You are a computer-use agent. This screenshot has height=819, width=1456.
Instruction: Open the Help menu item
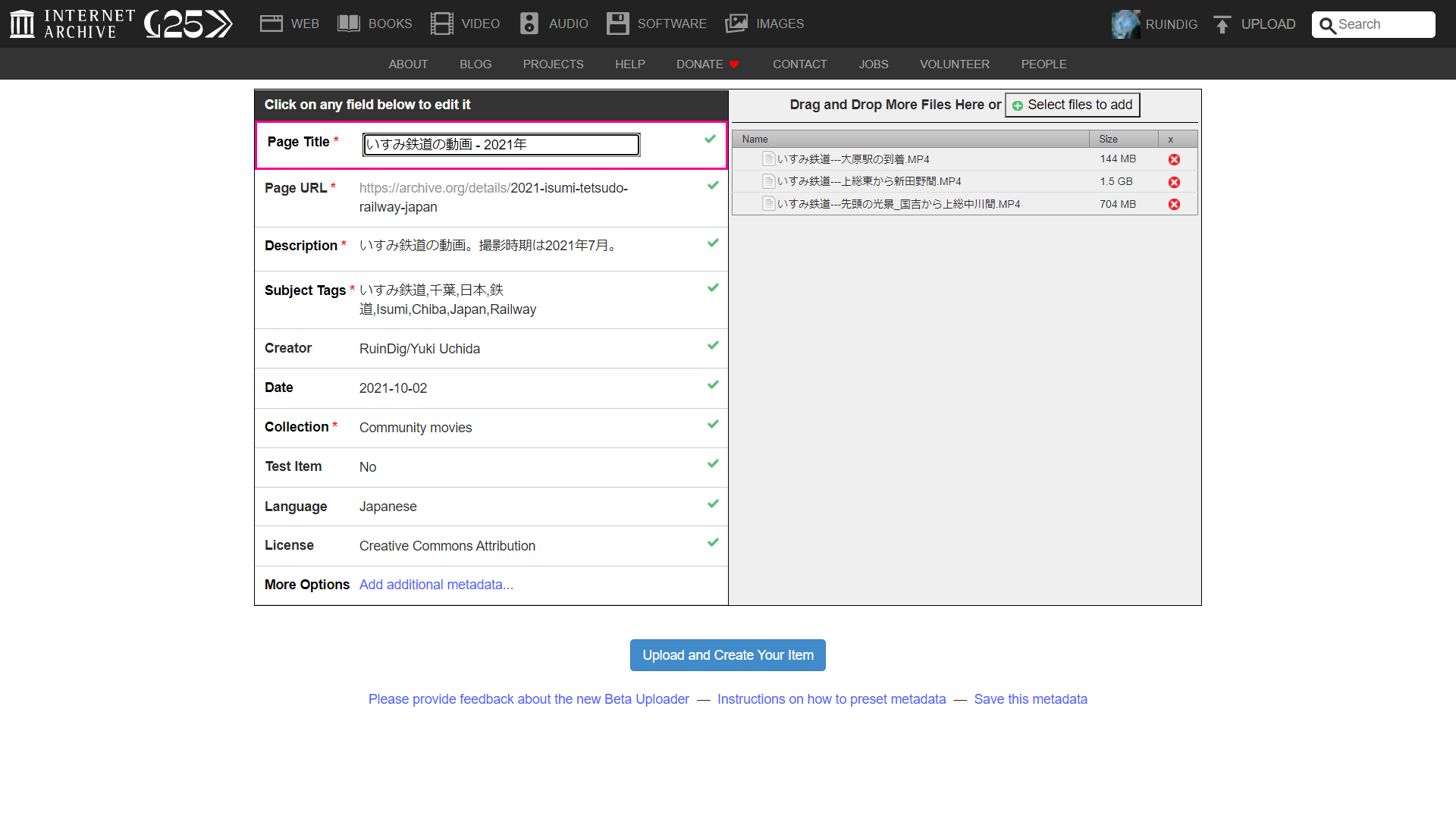(x=630, y=64)
